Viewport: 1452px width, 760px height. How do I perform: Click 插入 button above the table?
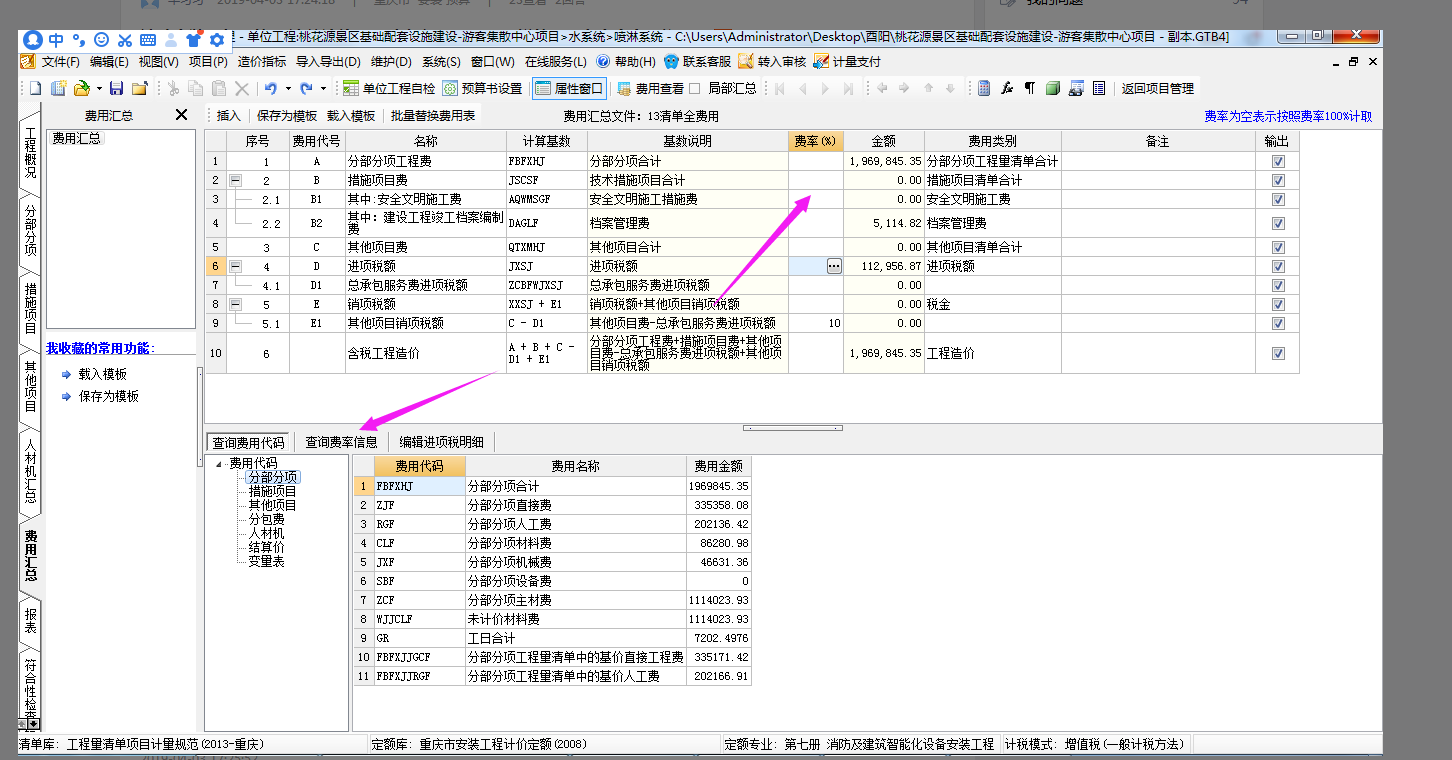click(x=229, y=116)
